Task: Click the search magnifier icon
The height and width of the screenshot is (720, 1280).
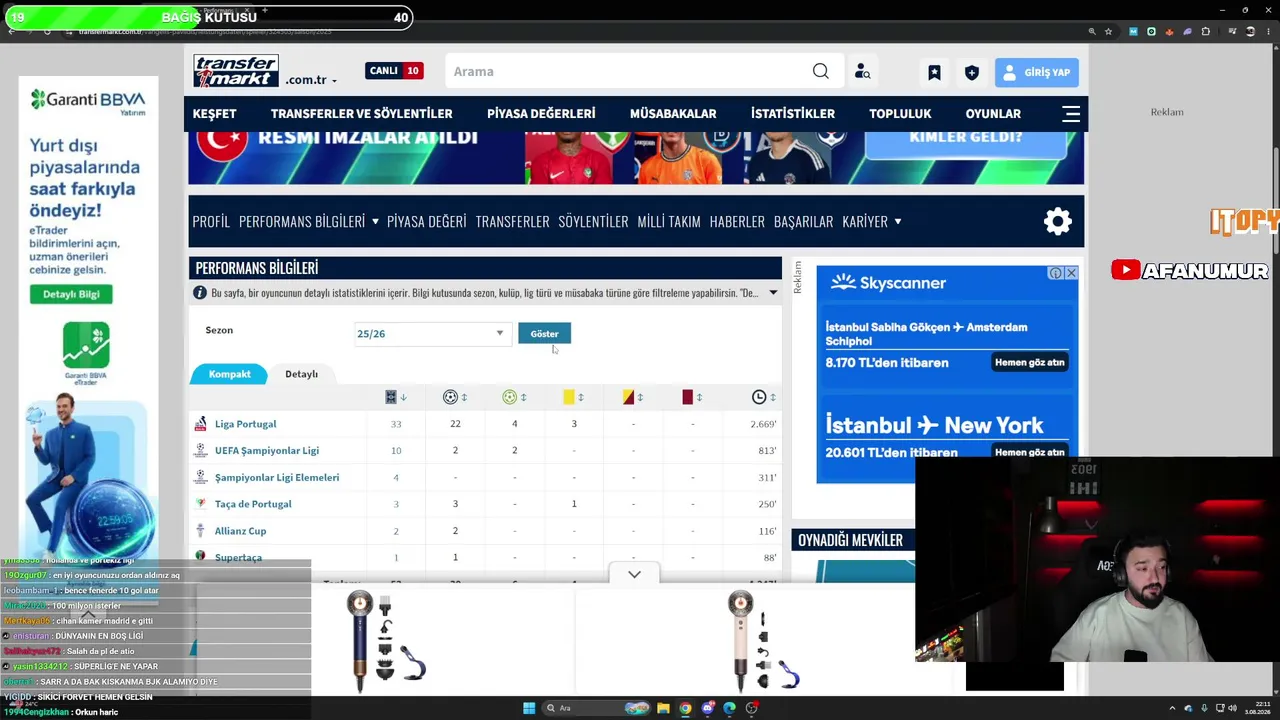Action: tap(821, 71)
